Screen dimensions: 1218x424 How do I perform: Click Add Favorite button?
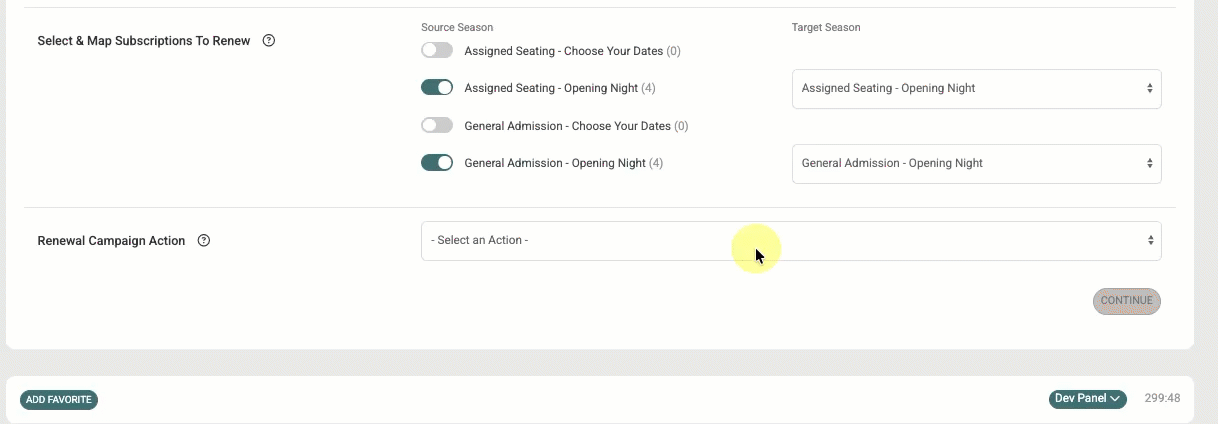(x=59, y=399)
